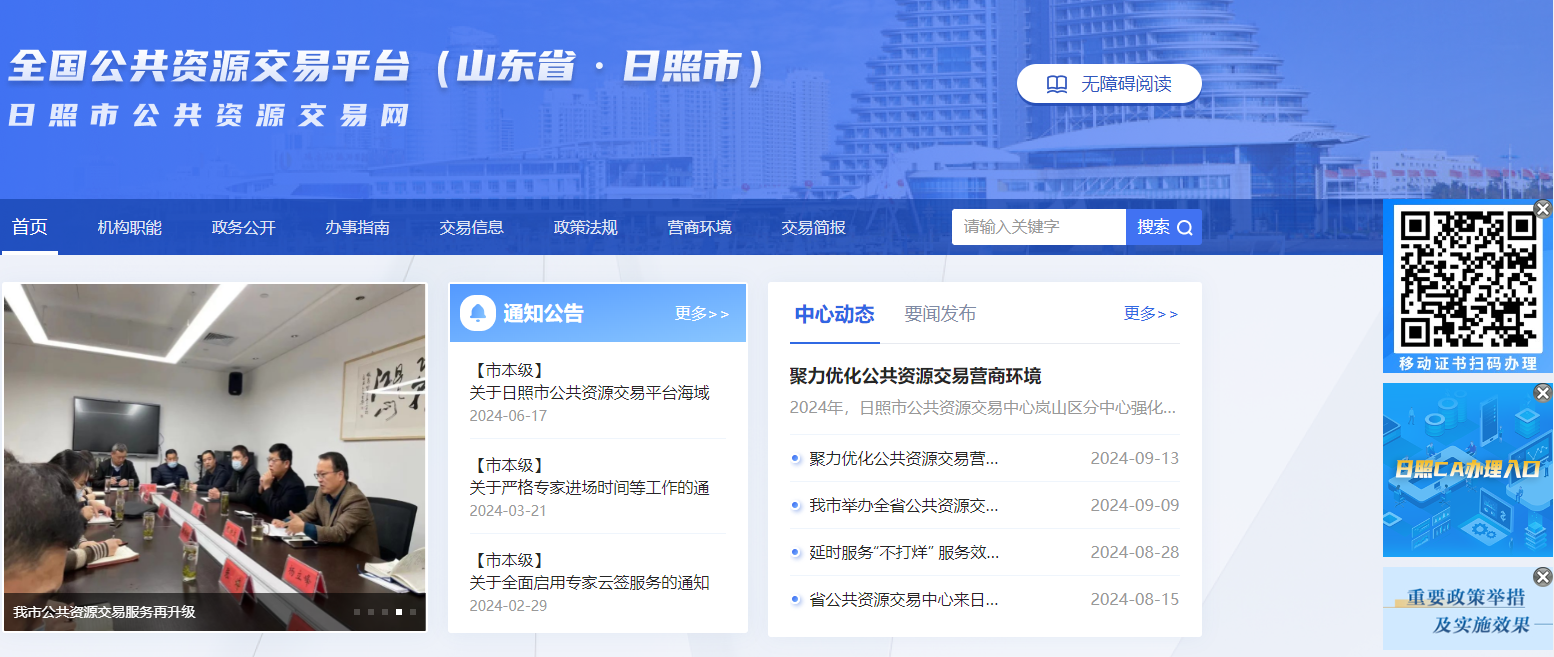Dismiss the QR code panel with its X

pyautogui.click(x=1541, y=207)
